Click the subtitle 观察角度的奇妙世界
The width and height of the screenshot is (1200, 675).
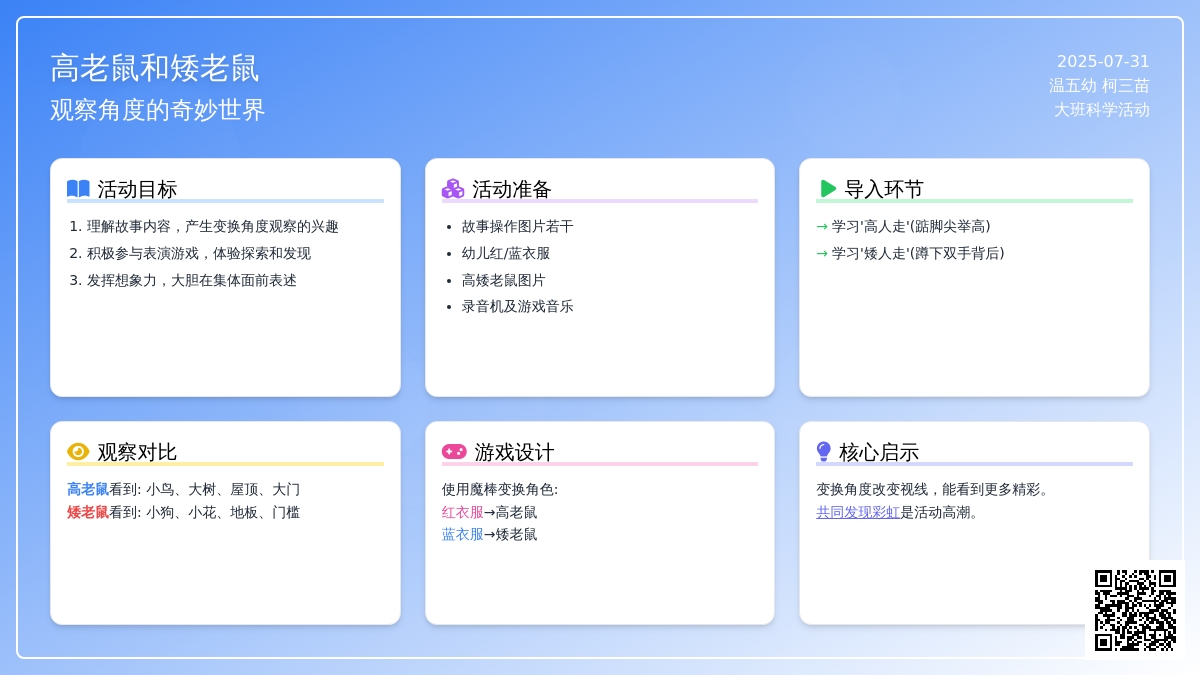(158, 110)
